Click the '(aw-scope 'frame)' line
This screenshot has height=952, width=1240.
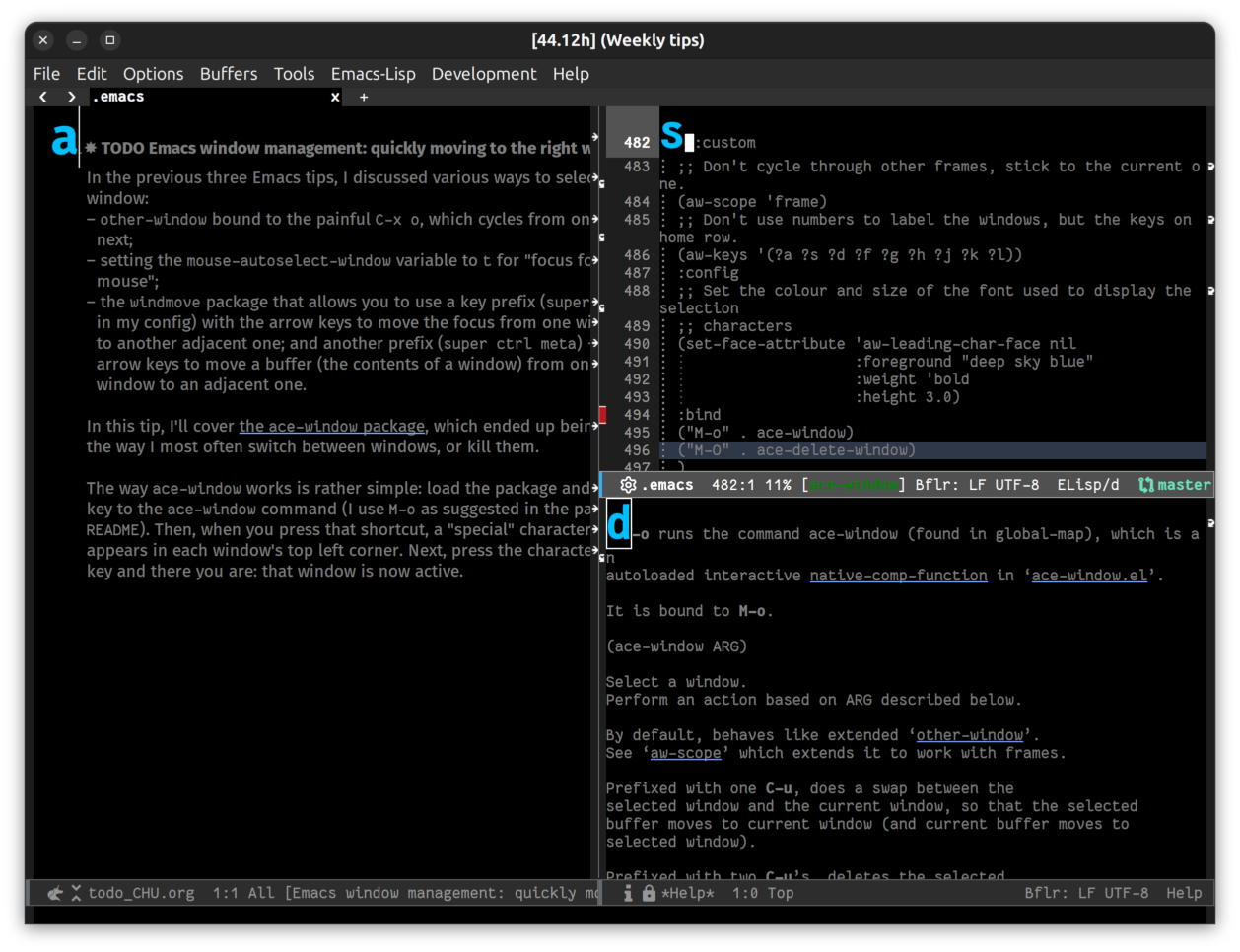[x=752, y=202]
